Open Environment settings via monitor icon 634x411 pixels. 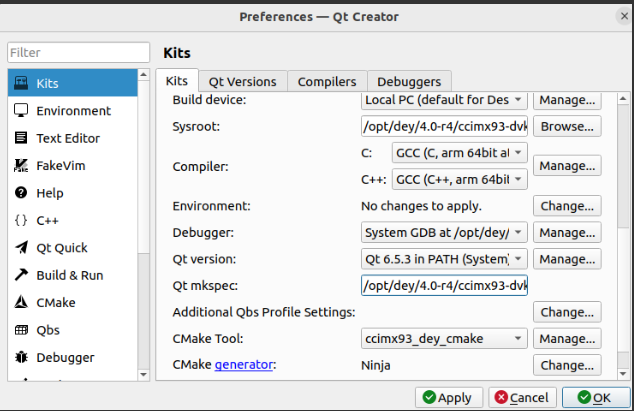(21, 110)
